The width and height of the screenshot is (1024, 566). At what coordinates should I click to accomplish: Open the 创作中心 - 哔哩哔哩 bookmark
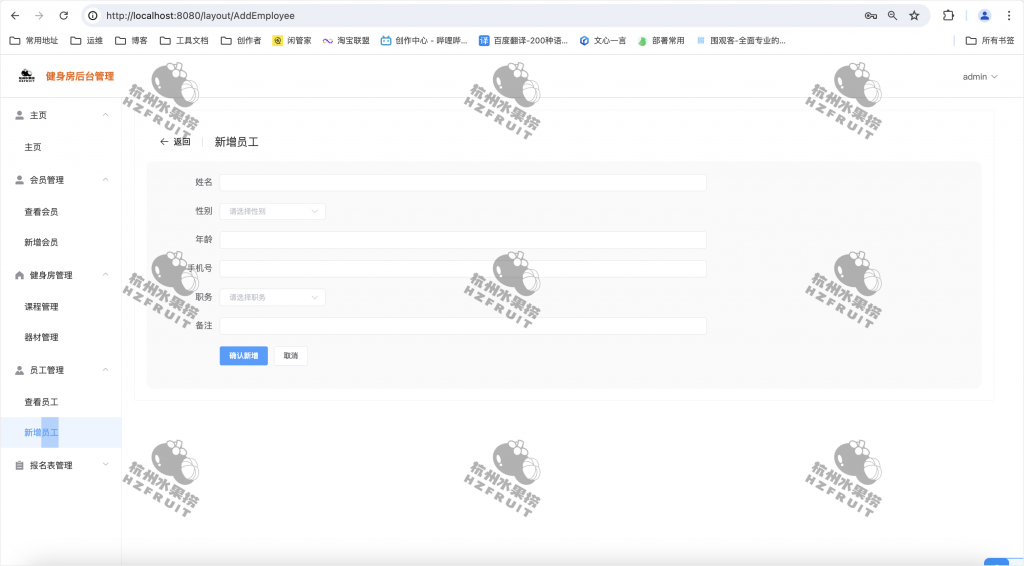pos(424,40)
